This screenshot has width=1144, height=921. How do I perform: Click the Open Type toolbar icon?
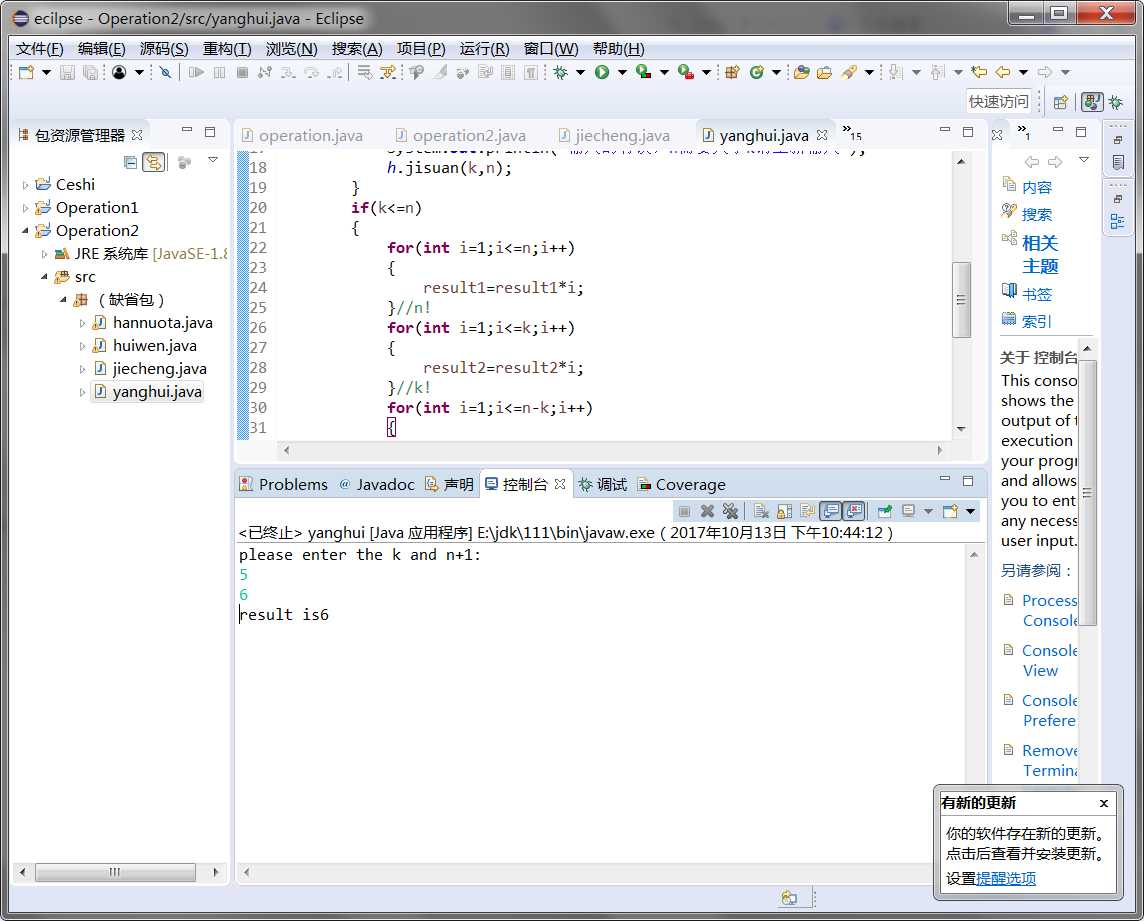pyautogui.click(x=801, y=72)
